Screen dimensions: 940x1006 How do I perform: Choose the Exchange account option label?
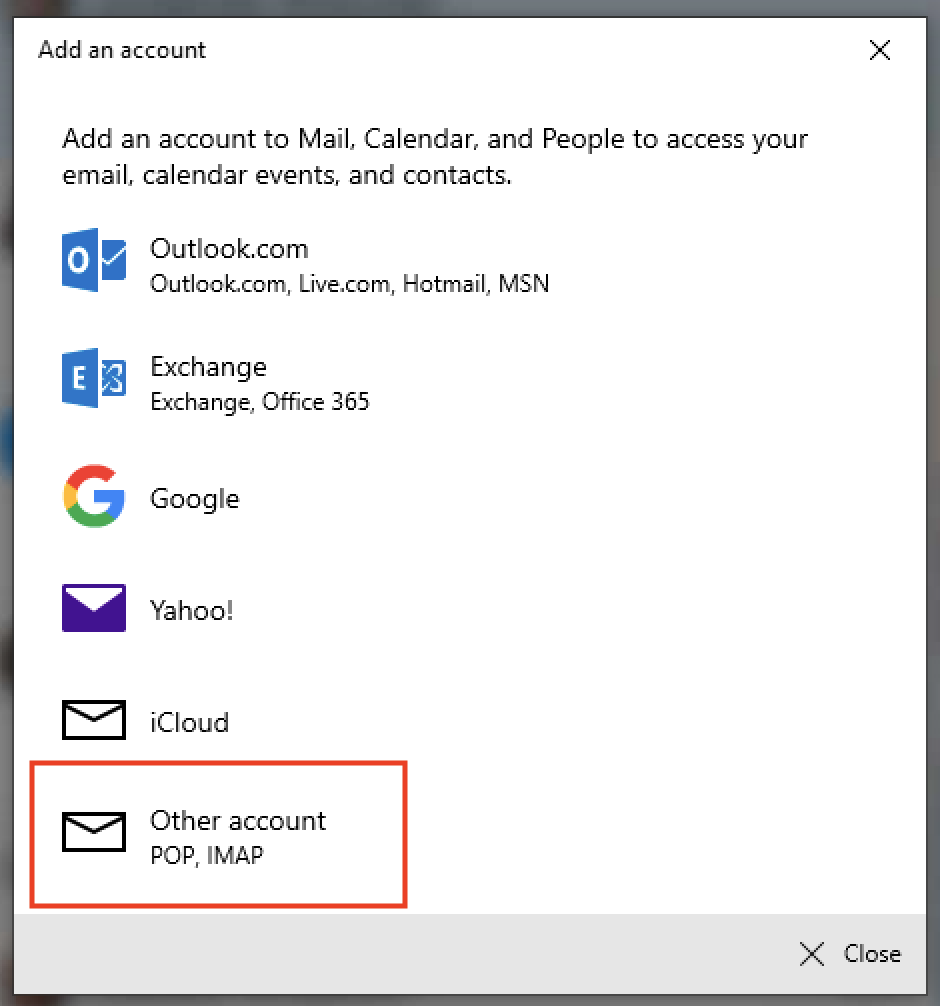[208, 367]
